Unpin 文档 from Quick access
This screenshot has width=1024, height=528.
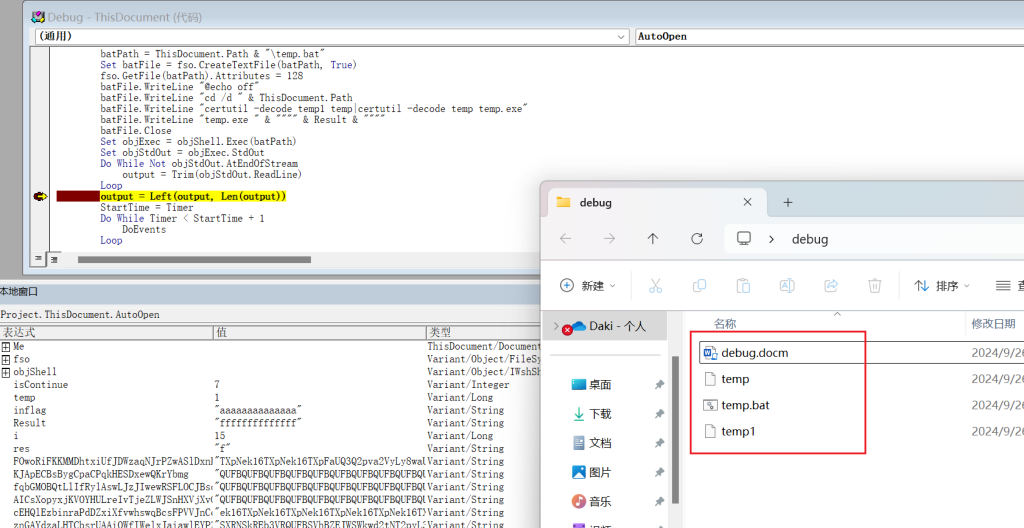click(x=659, y=443)
